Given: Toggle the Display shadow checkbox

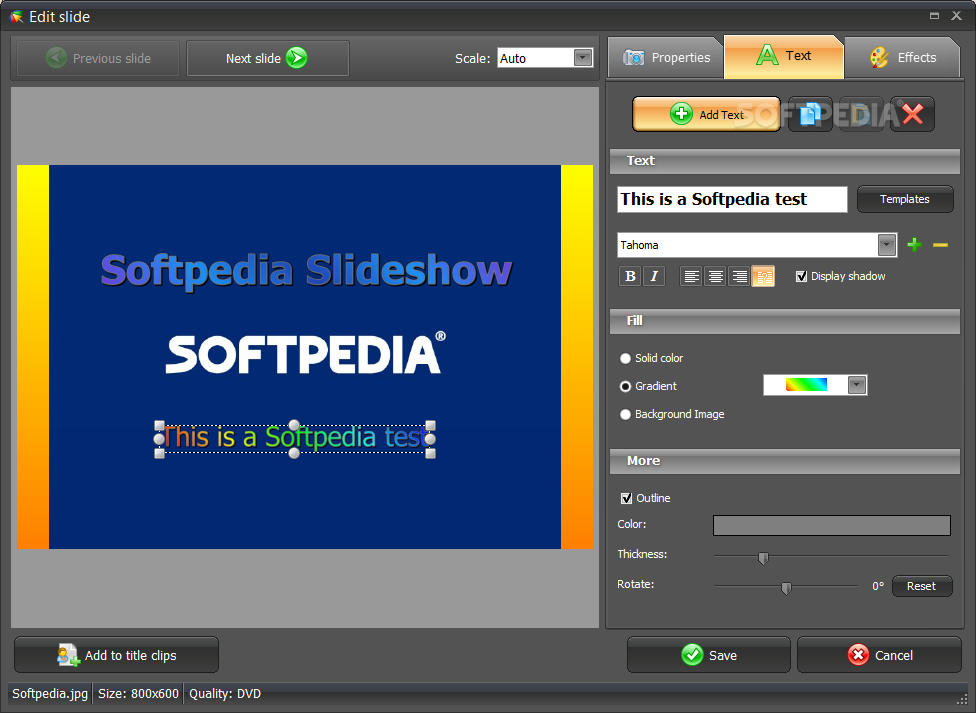Looking at the screenshot, I should [x=801, y=276].
